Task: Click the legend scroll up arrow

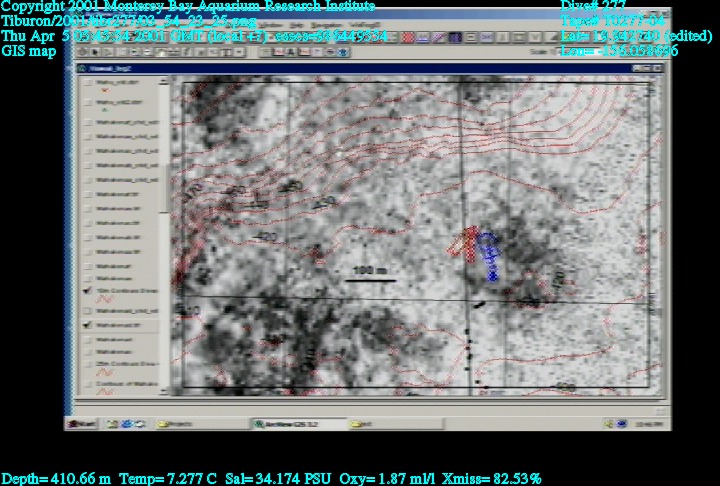Action: tap(164, 82)
